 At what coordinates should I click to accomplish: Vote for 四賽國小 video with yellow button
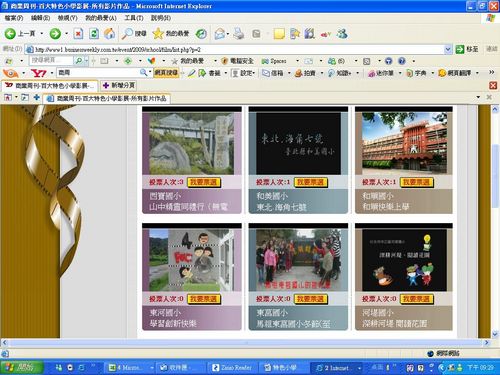[x=204, y=182]
